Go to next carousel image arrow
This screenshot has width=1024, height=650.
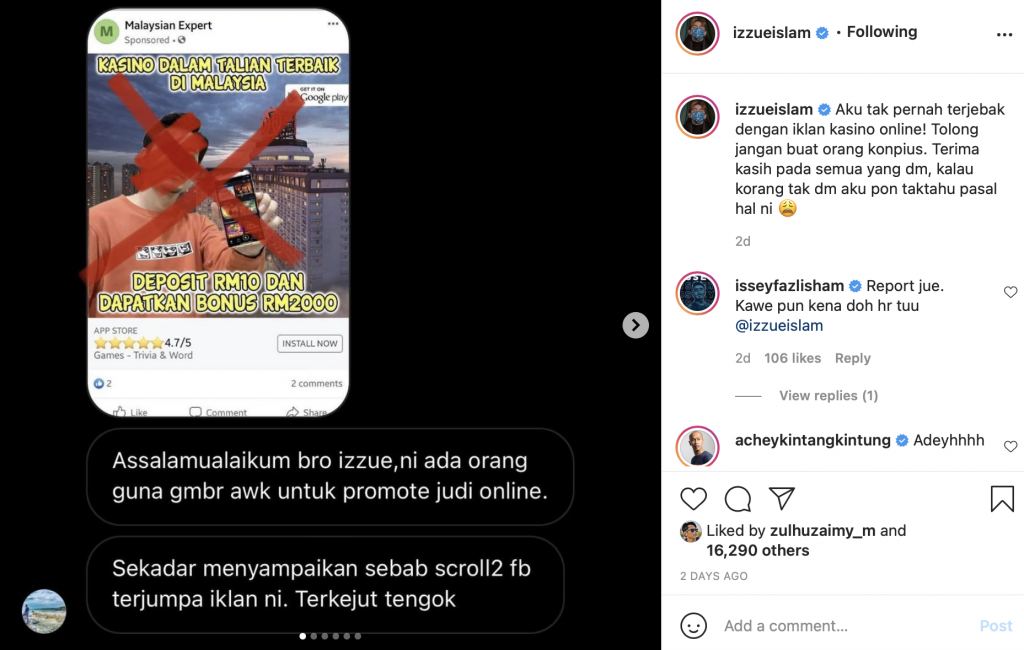[635, 325]
